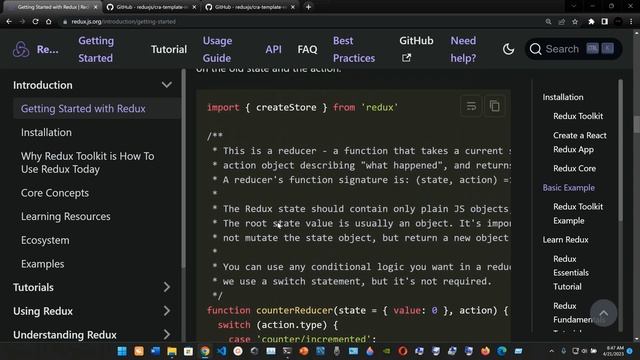The image size is (640, 360).
Task: Open Visual Studio Code from taskbar
Action: [222, 351]
